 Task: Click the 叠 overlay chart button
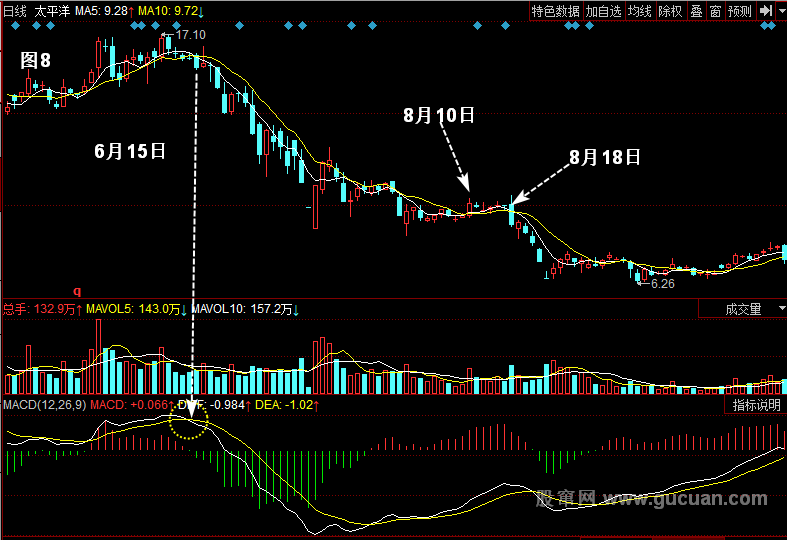696,11
